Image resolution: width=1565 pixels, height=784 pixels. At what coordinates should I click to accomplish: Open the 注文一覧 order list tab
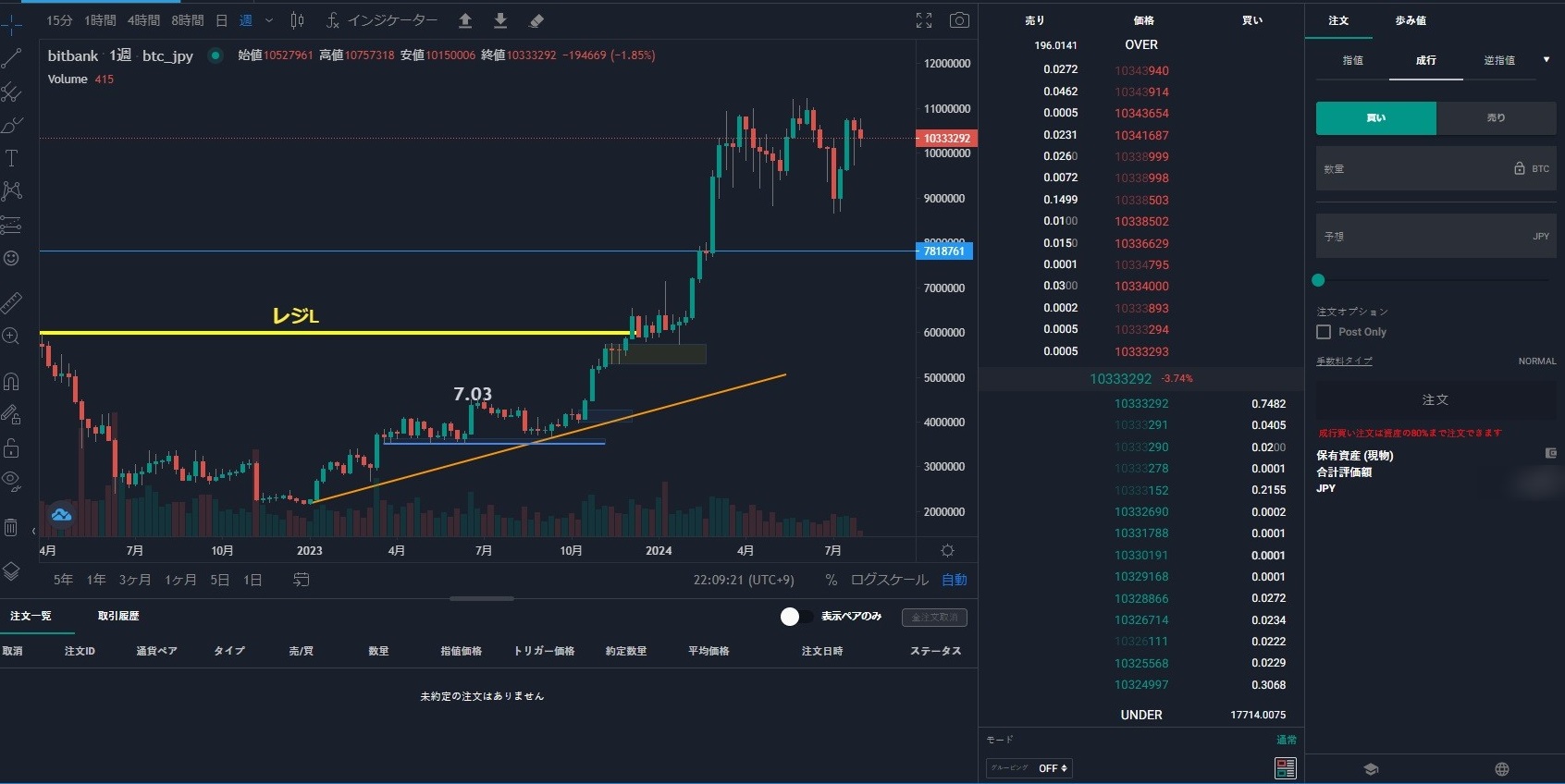[x=31, y=616]
